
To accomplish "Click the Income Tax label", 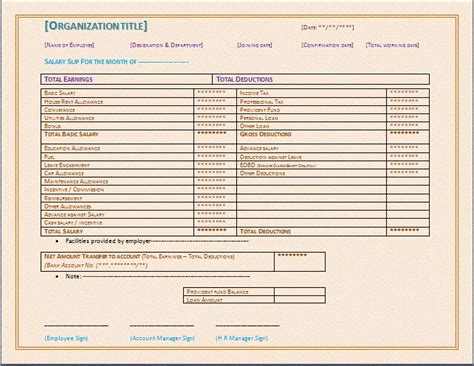I will [x=254, y=93].
